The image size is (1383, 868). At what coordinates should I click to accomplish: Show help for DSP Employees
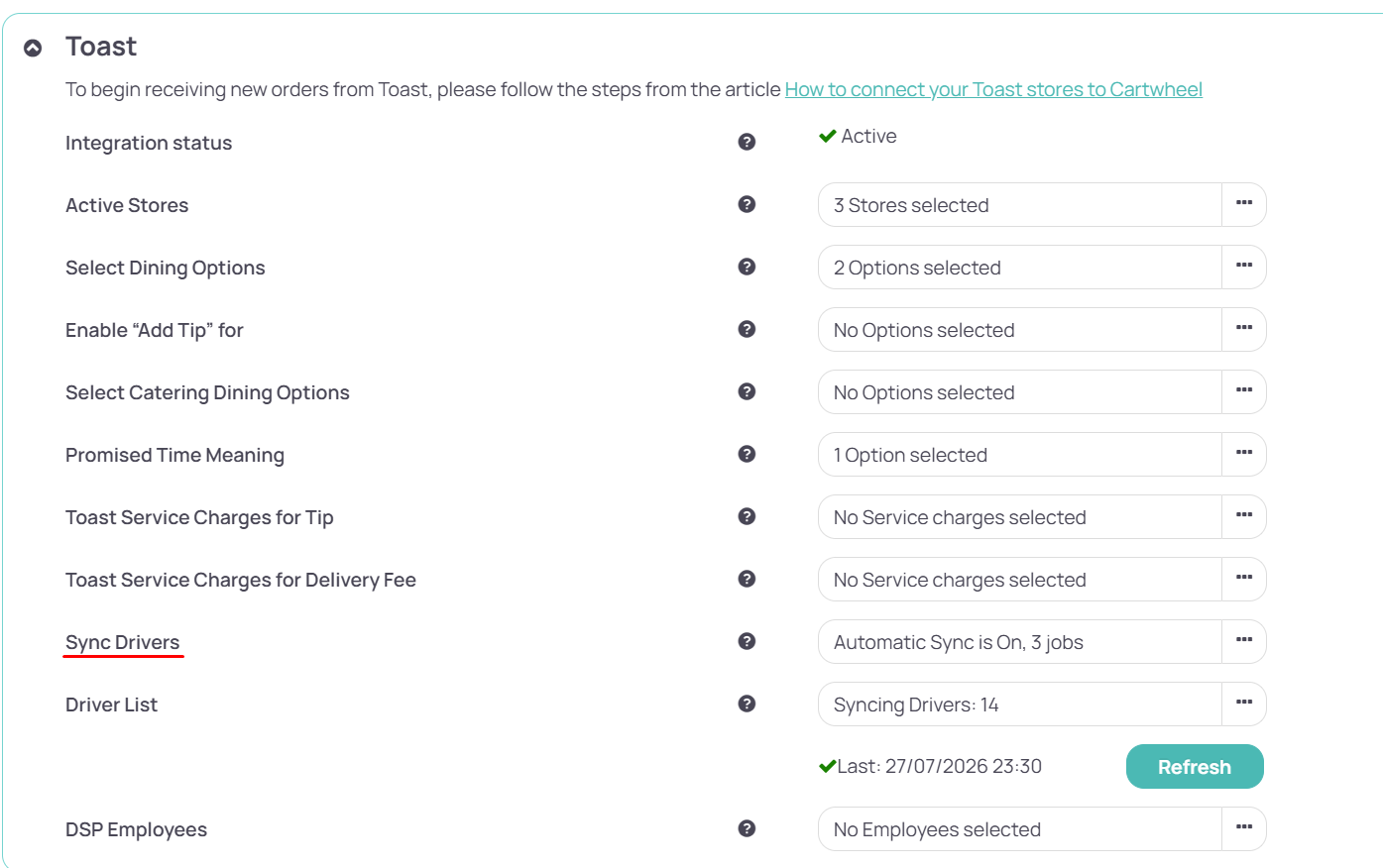[748, 828]
